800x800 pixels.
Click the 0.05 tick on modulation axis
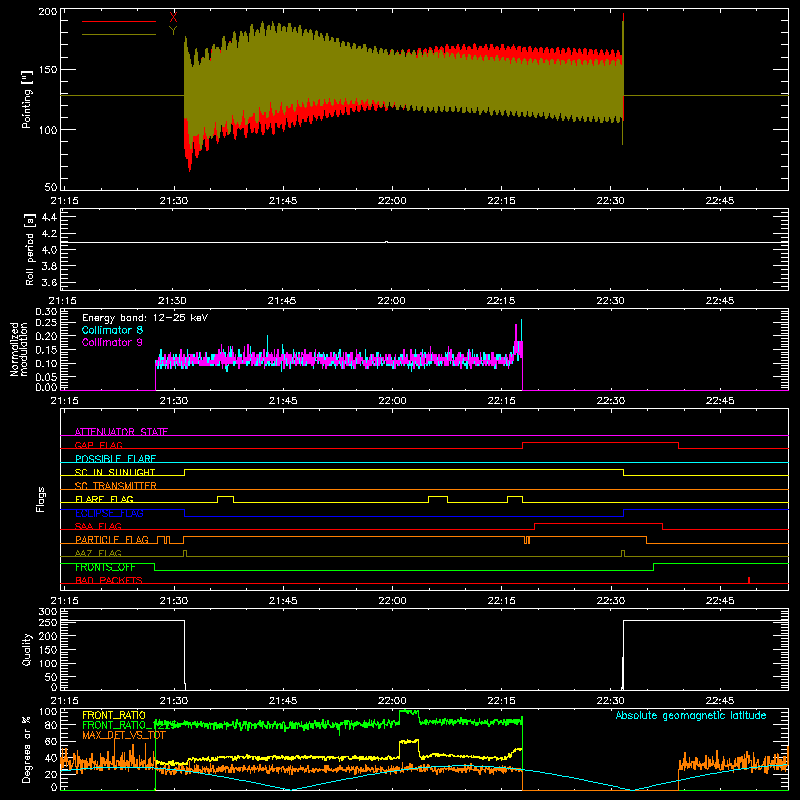tap(46, 377)
